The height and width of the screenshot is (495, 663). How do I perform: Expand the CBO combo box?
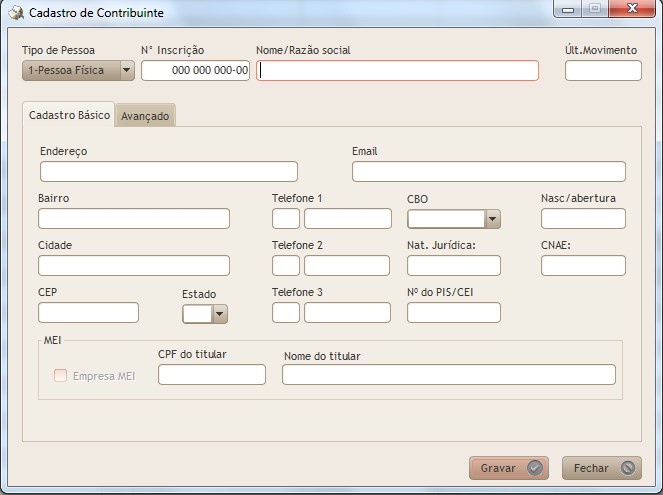pyautogui.click(x=491, y=219)
